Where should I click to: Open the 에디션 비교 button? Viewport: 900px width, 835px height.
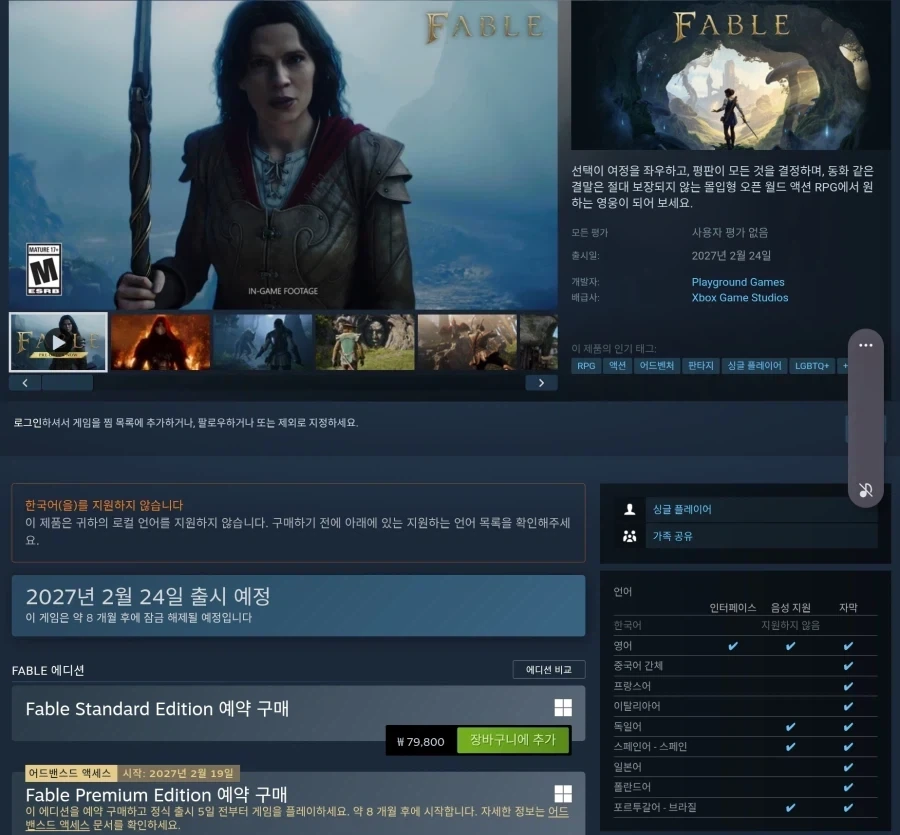click(549, 670)
